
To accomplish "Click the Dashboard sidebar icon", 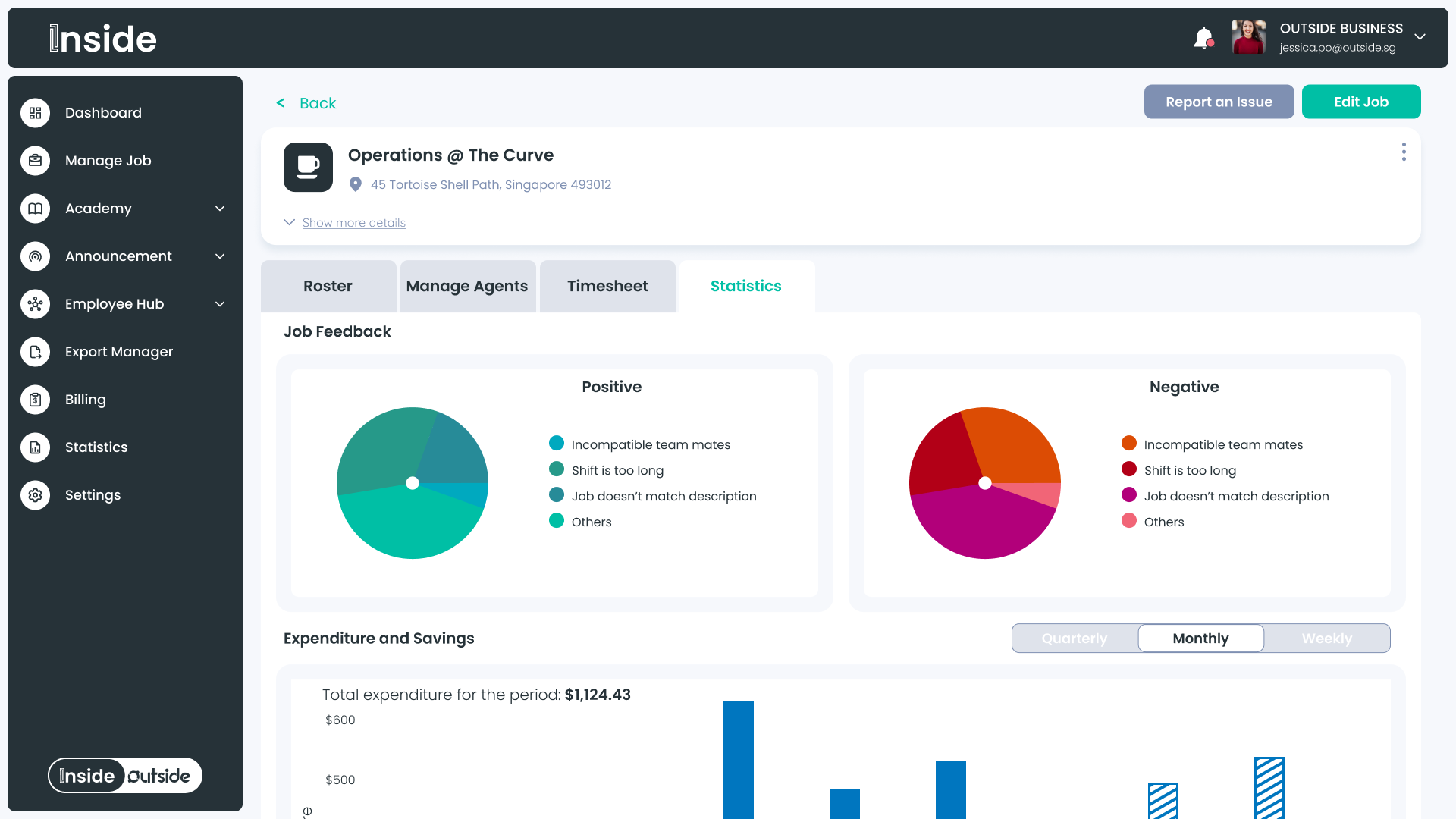I will (x=35, y=113).
